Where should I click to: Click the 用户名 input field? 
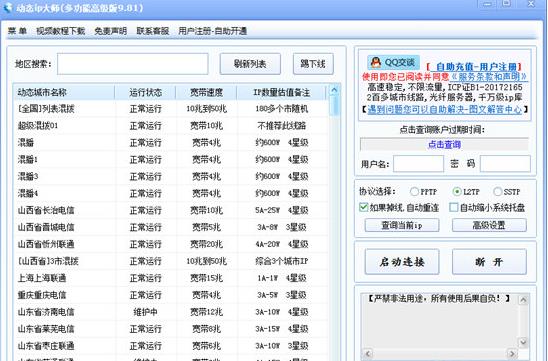[418, 164]
